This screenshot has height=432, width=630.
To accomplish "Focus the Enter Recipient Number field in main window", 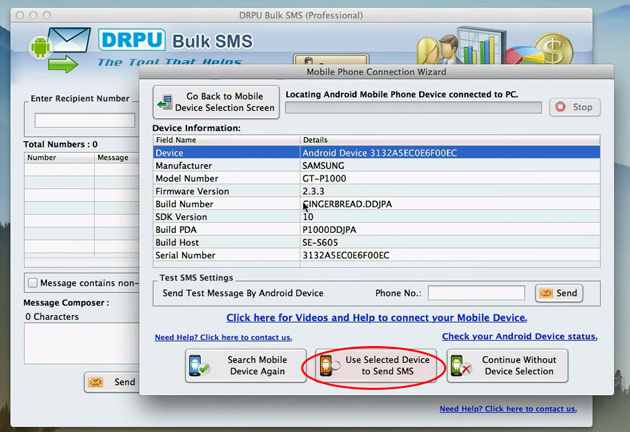I will [x=85, y=120].
